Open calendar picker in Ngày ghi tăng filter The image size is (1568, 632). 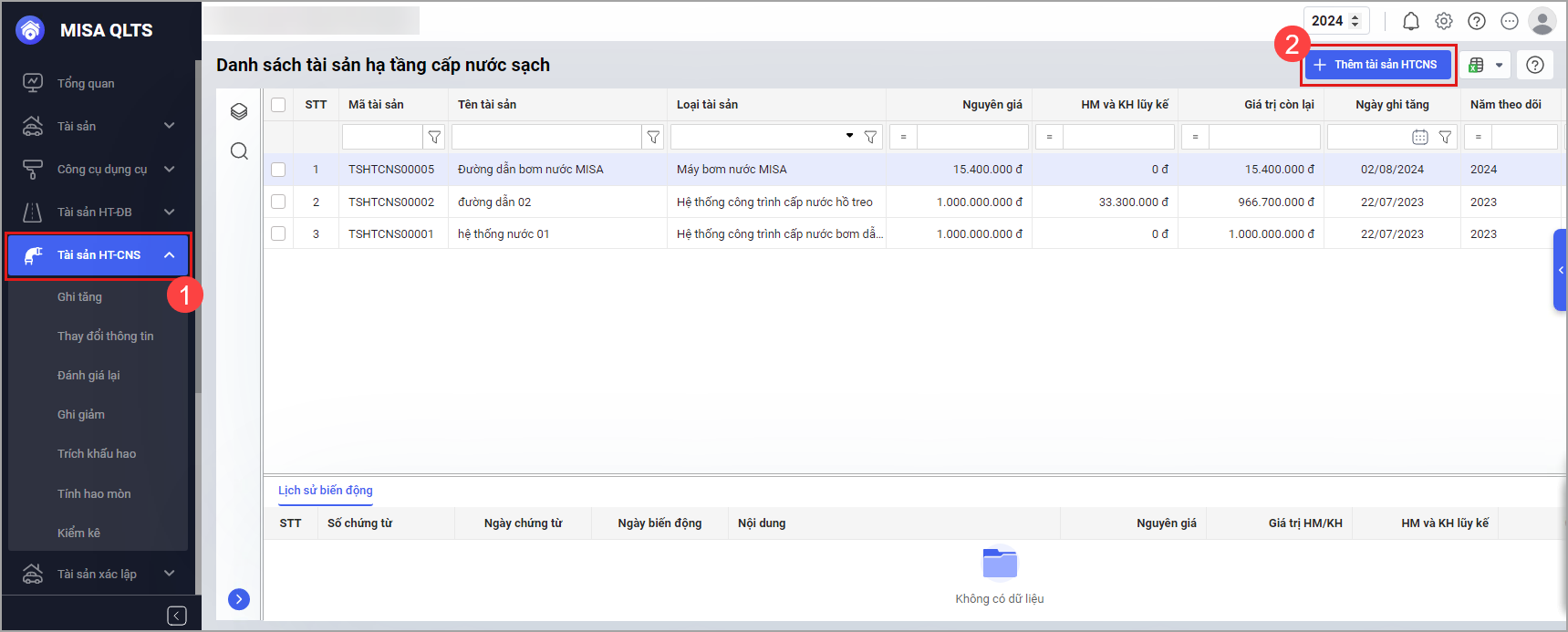point(1419,137)
